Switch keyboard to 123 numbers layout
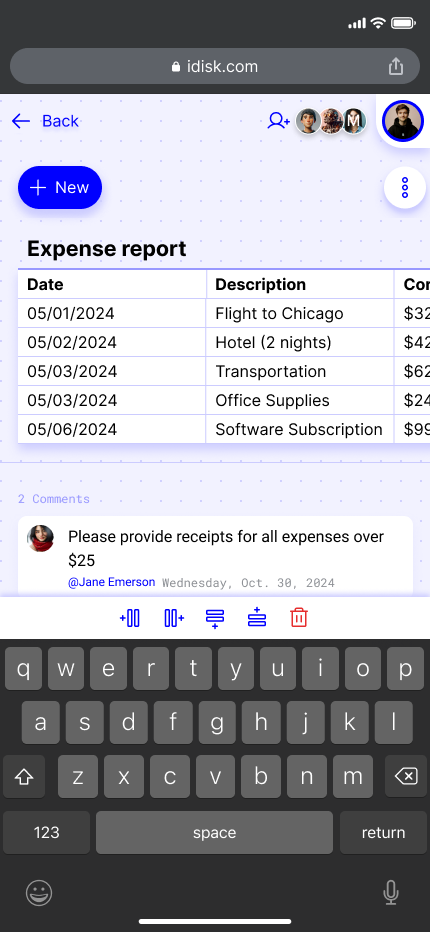The width and height of the screenshot is (430, 932). tap(46, 833)
